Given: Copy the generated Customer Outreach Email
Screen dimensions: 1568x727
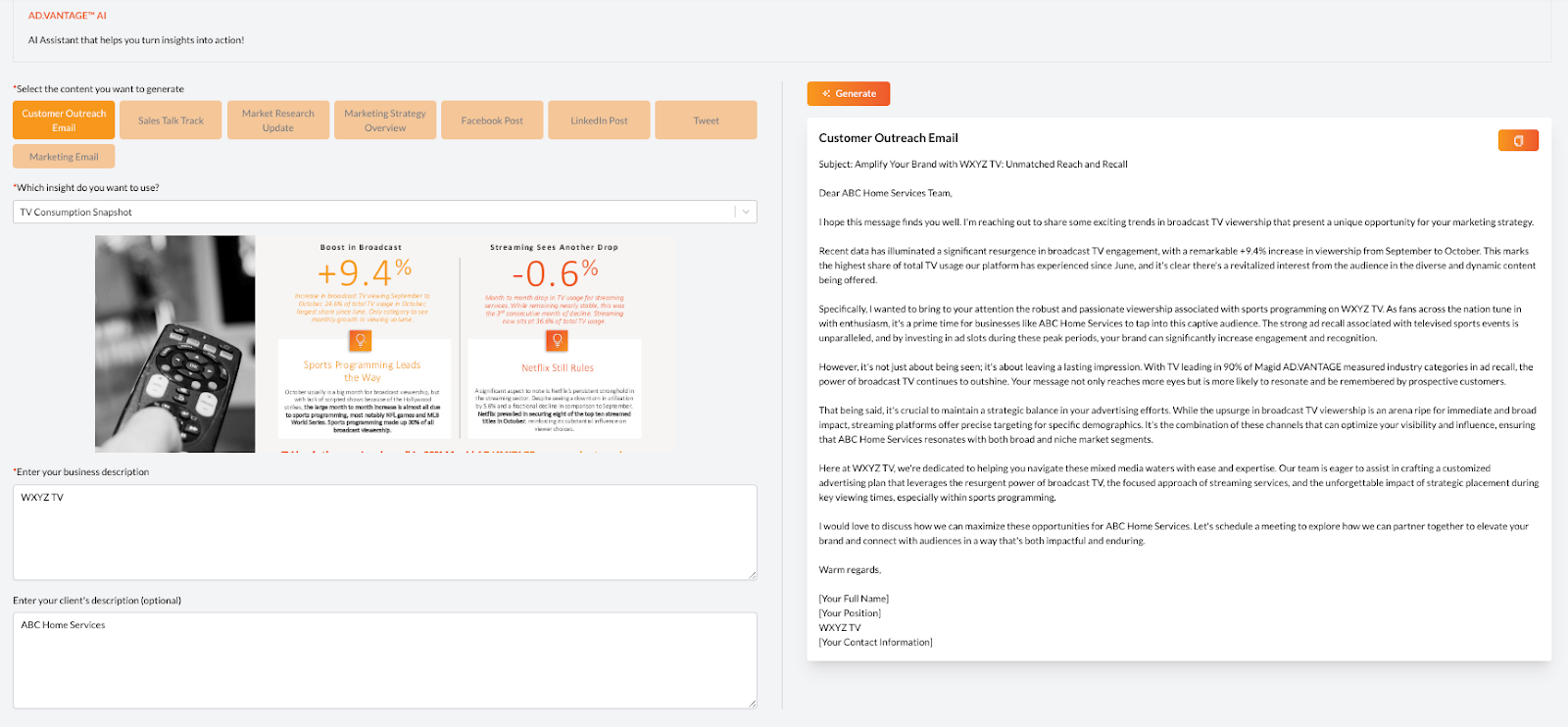Looking at the screenshot, I should click(x=1517, y=141).
